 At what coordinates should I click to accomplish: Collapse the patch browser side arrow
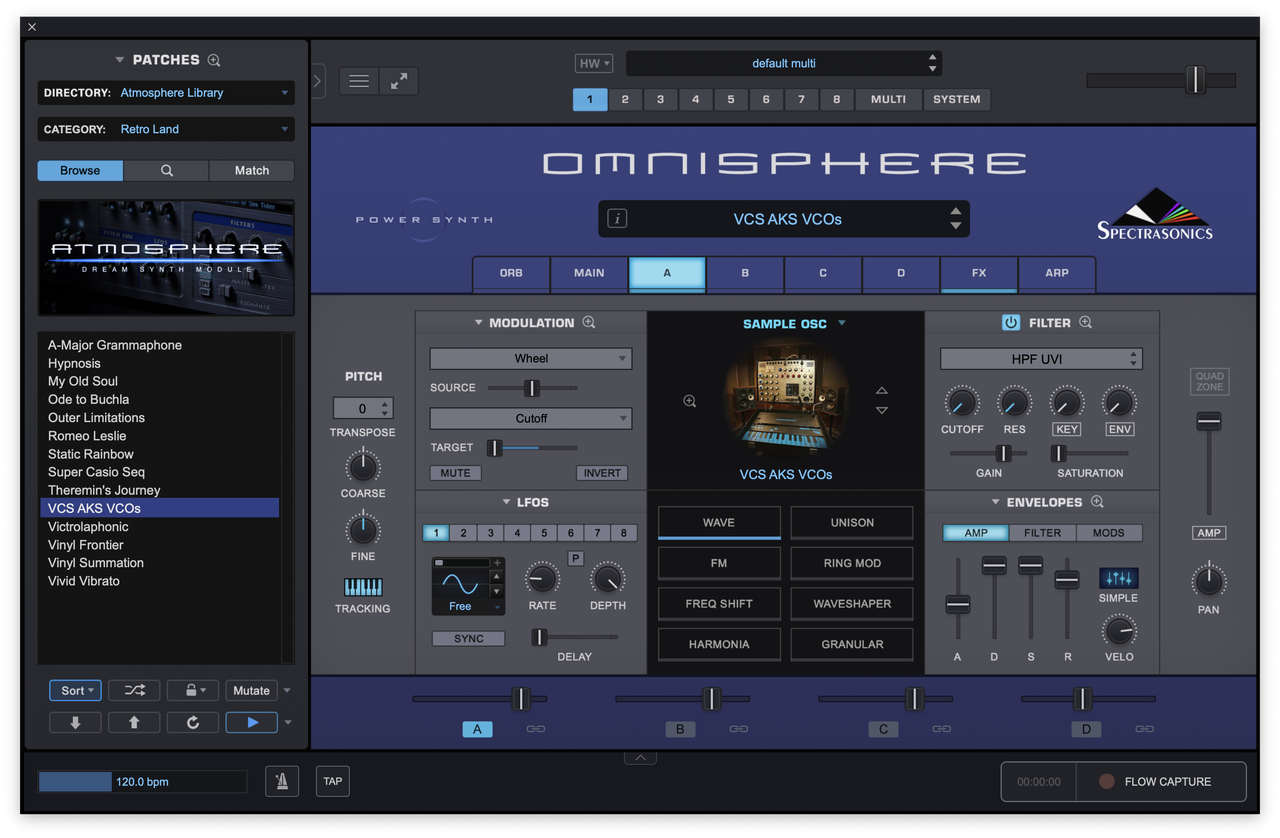[318, 81]
